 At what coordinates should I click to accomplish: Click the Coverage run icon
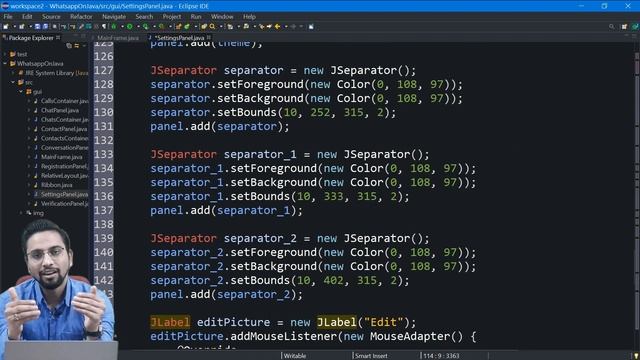(145, 27)
